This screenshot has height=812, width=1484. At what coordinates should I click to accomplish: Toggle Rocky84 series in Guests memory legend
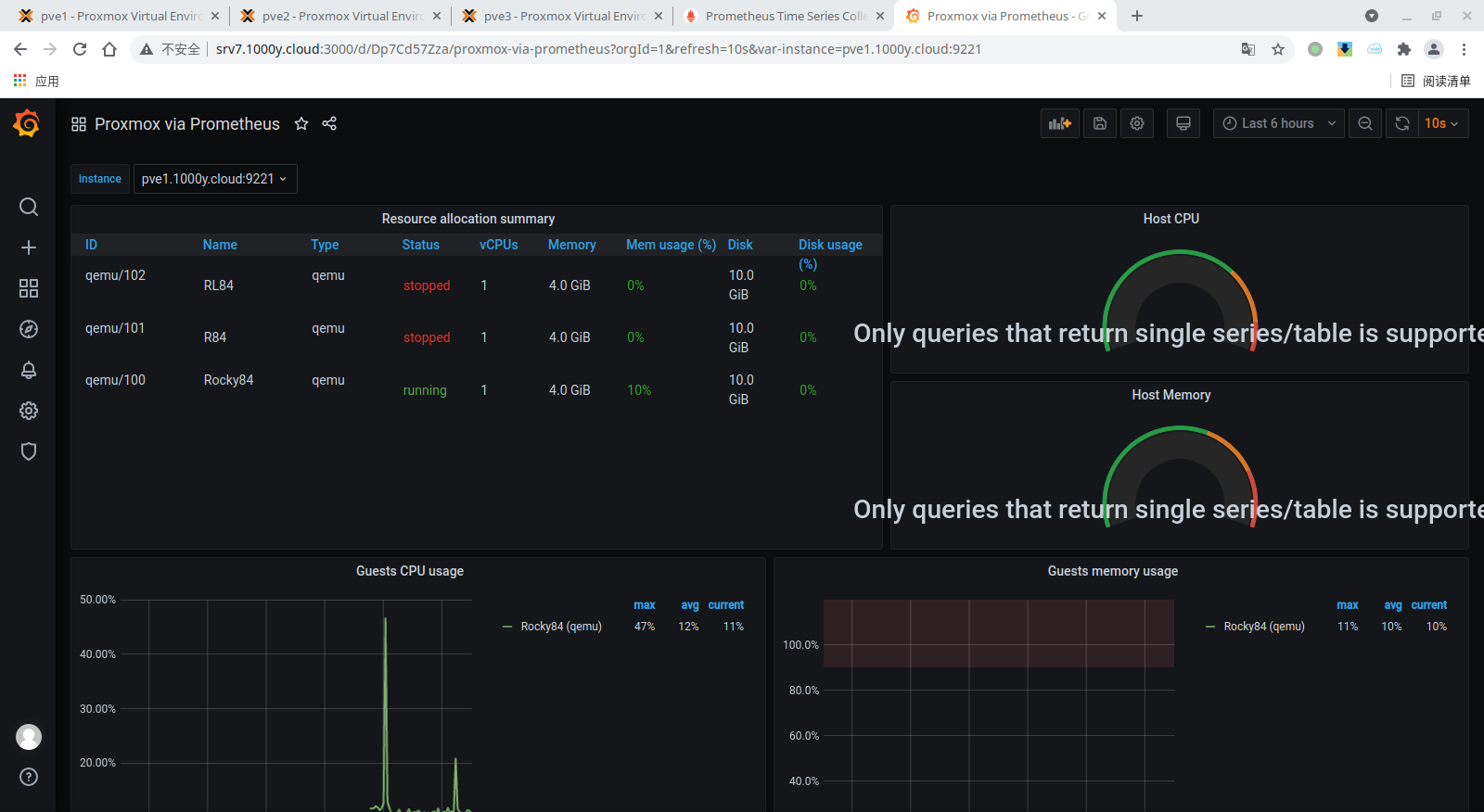coord(1263,627)
